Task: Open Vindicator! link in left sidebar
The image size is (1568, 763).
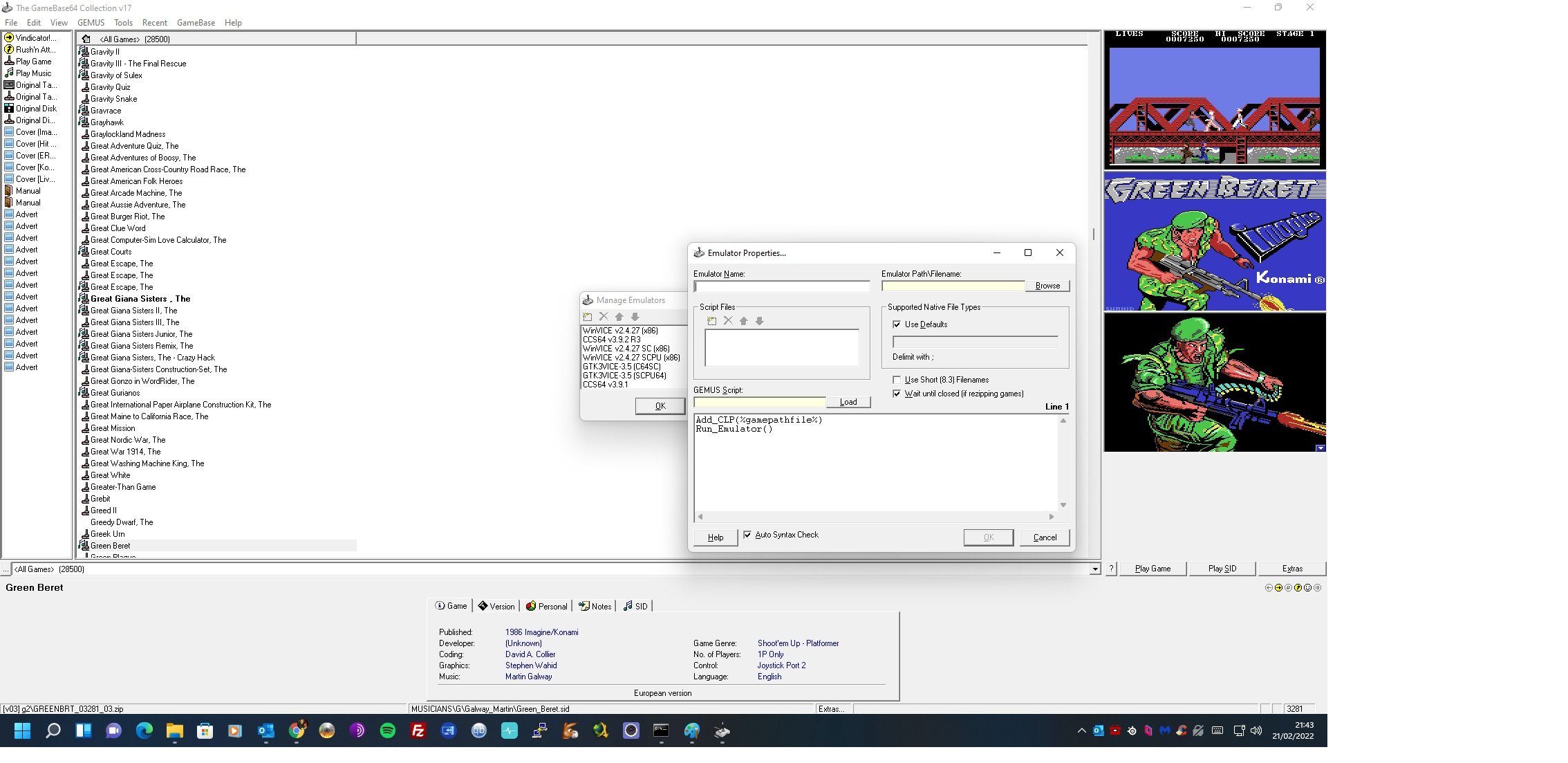Action: click(31, 38)
